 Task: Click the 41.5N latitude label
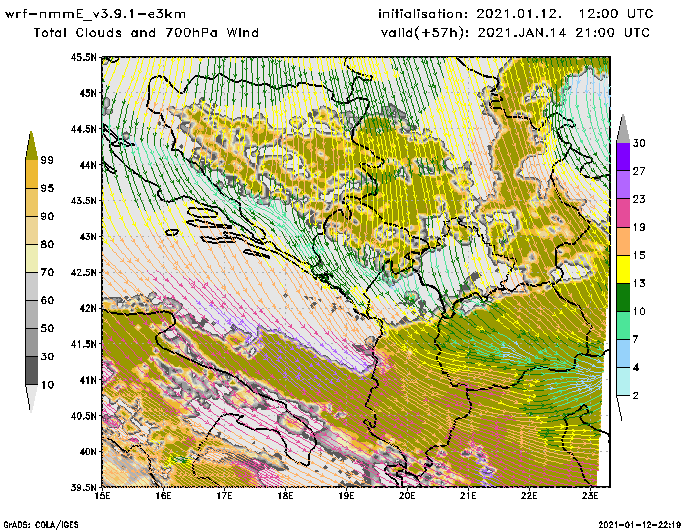[83, 344]
